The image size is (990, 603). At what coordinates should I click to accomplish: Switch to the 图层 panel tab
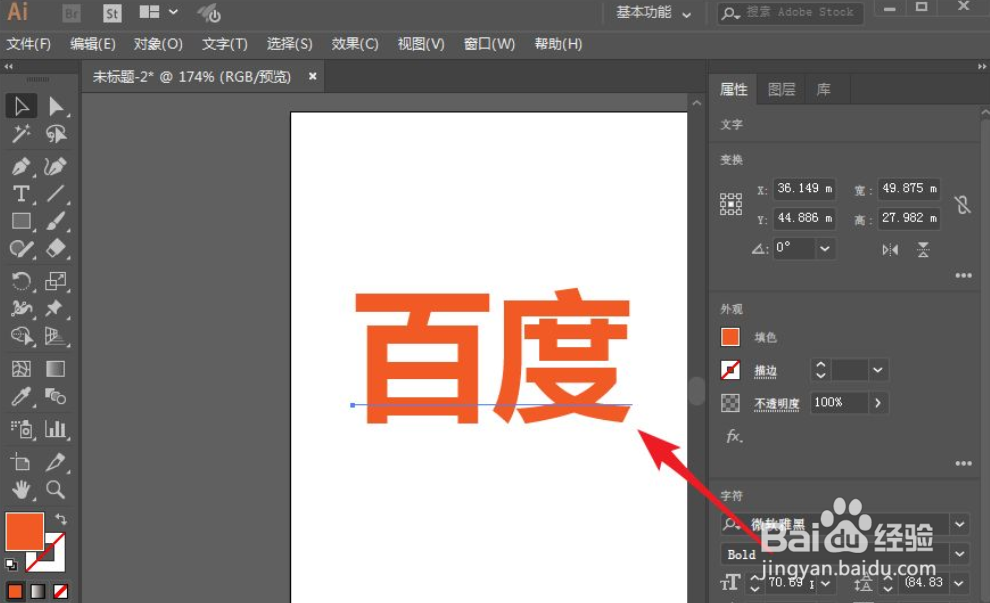click(781, 89)
